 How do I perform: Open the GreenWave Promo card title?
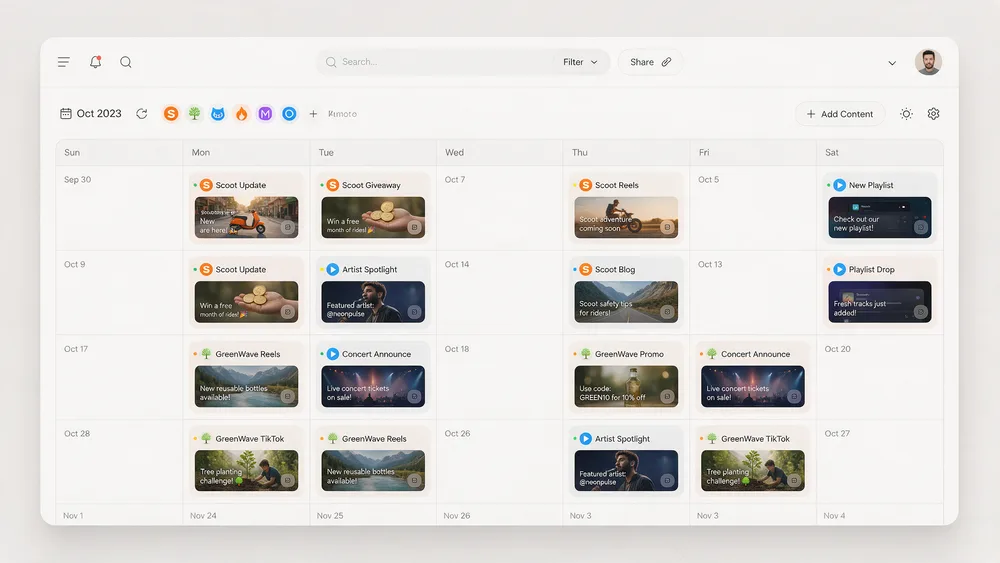pos(629,354)
